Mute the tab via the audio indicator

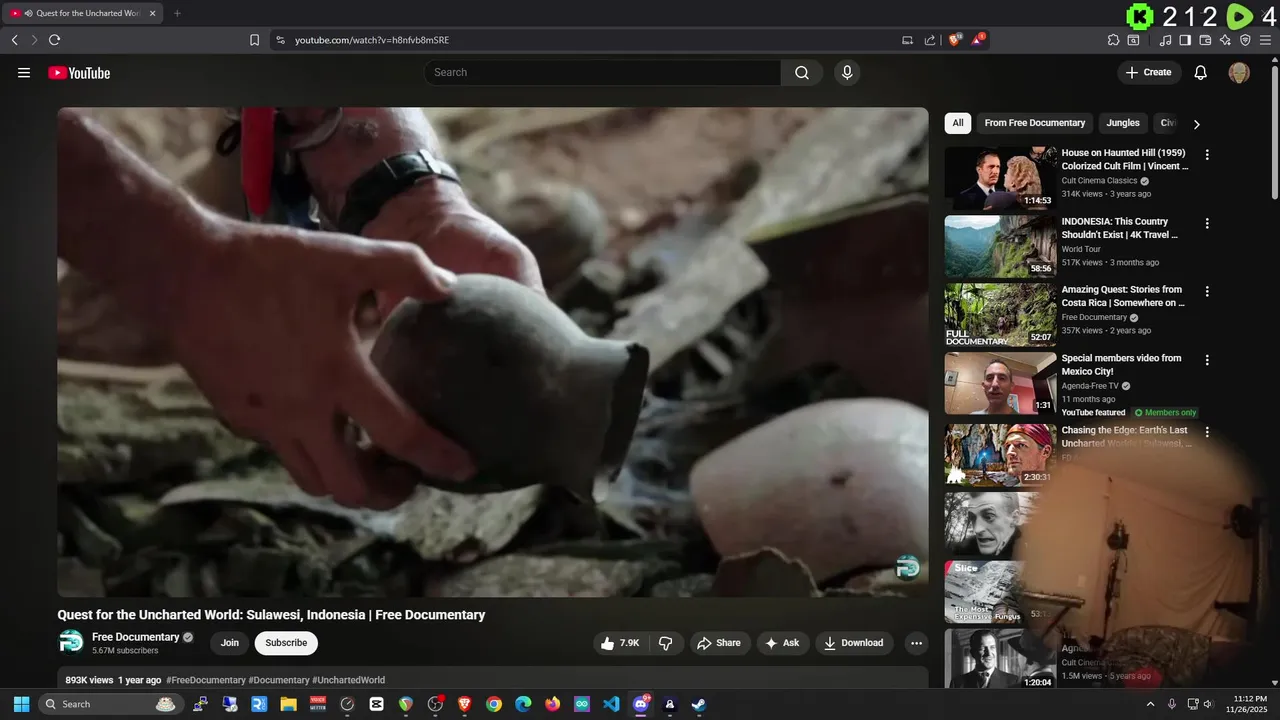pos(27,13)
